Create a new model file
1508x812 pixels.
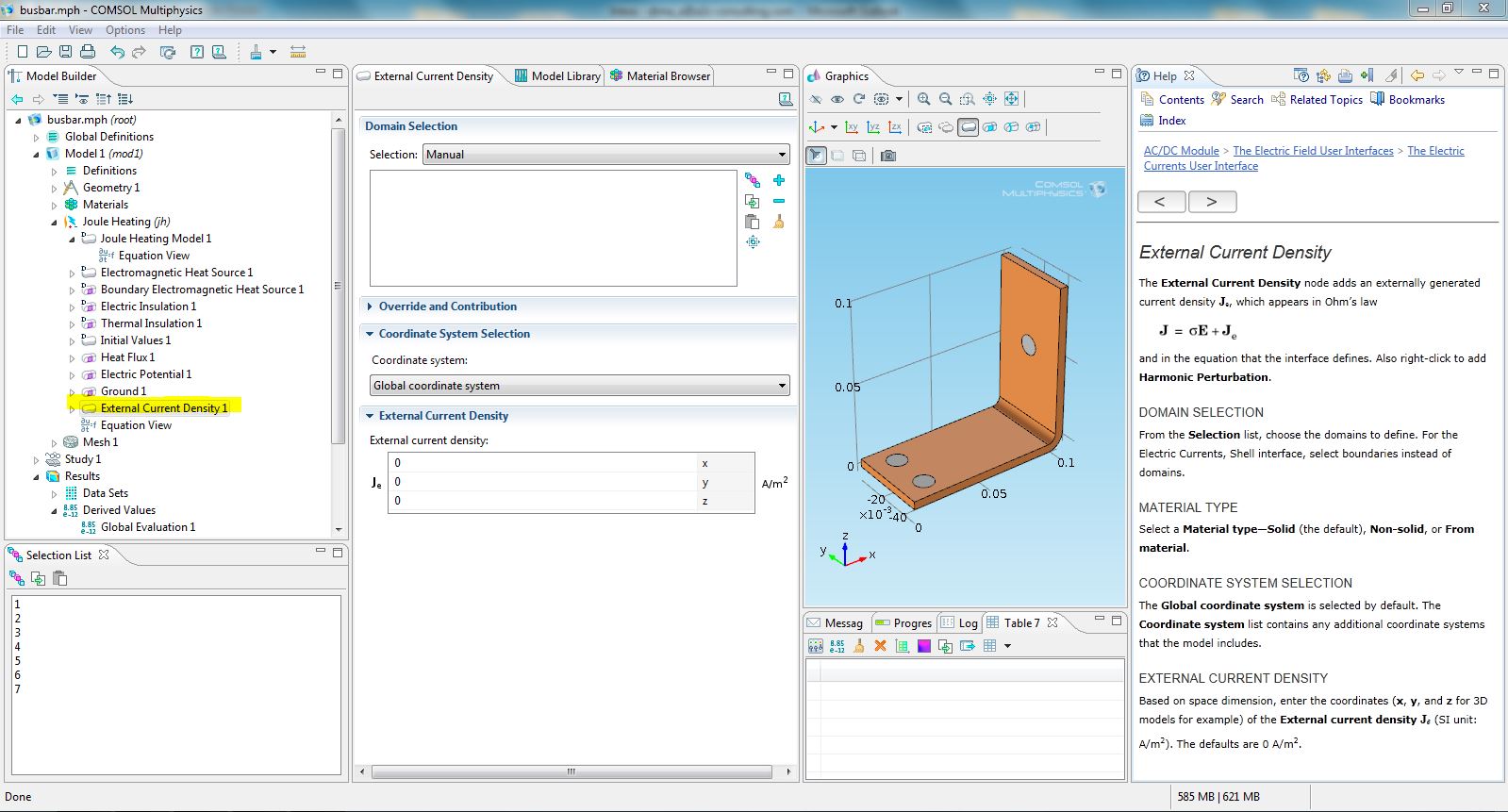coord(22,52)
